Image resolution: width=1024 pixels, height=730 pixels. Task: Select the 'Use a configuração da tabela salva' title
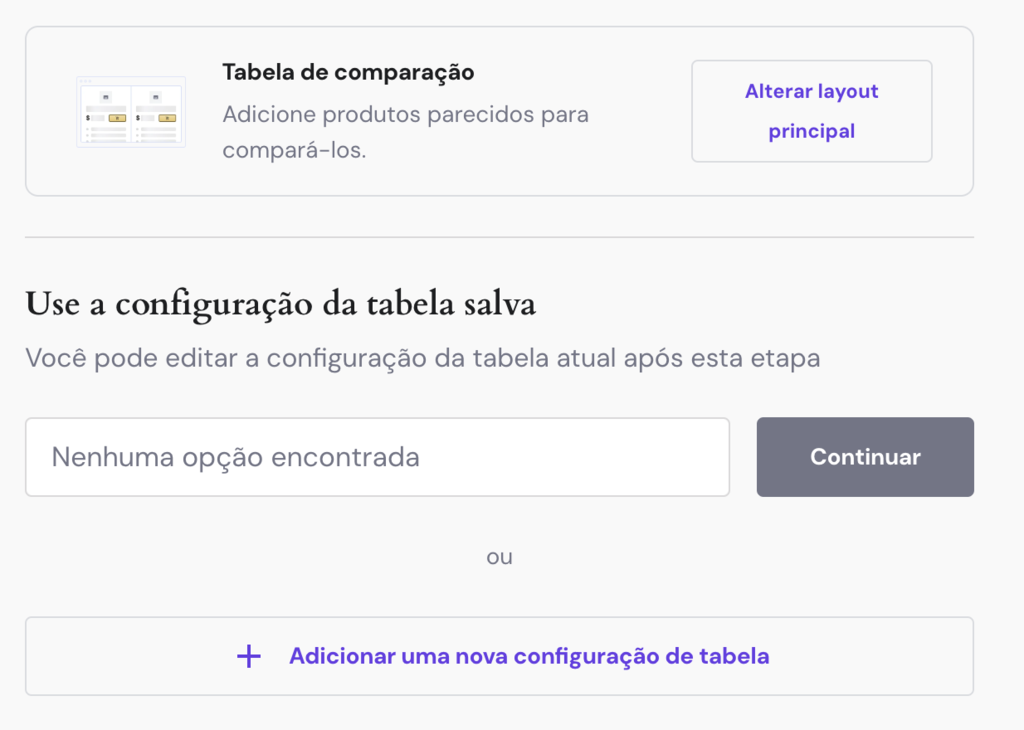pos(280,303)
